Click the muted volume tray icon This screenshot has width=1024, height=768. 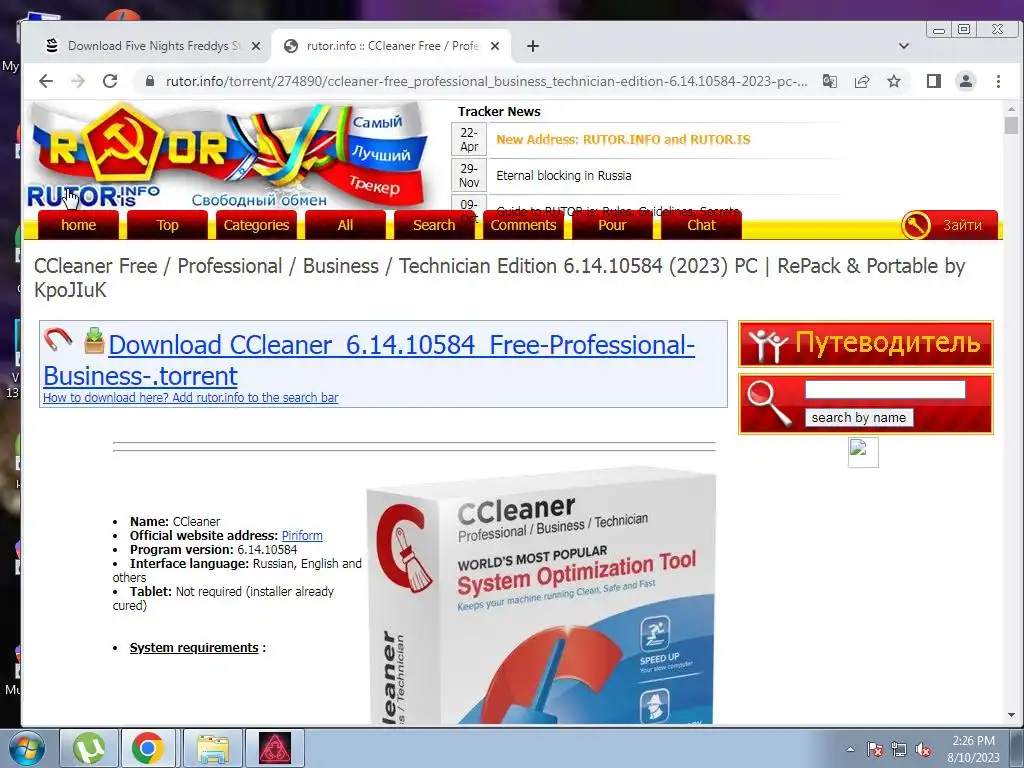tap(923, 749)
